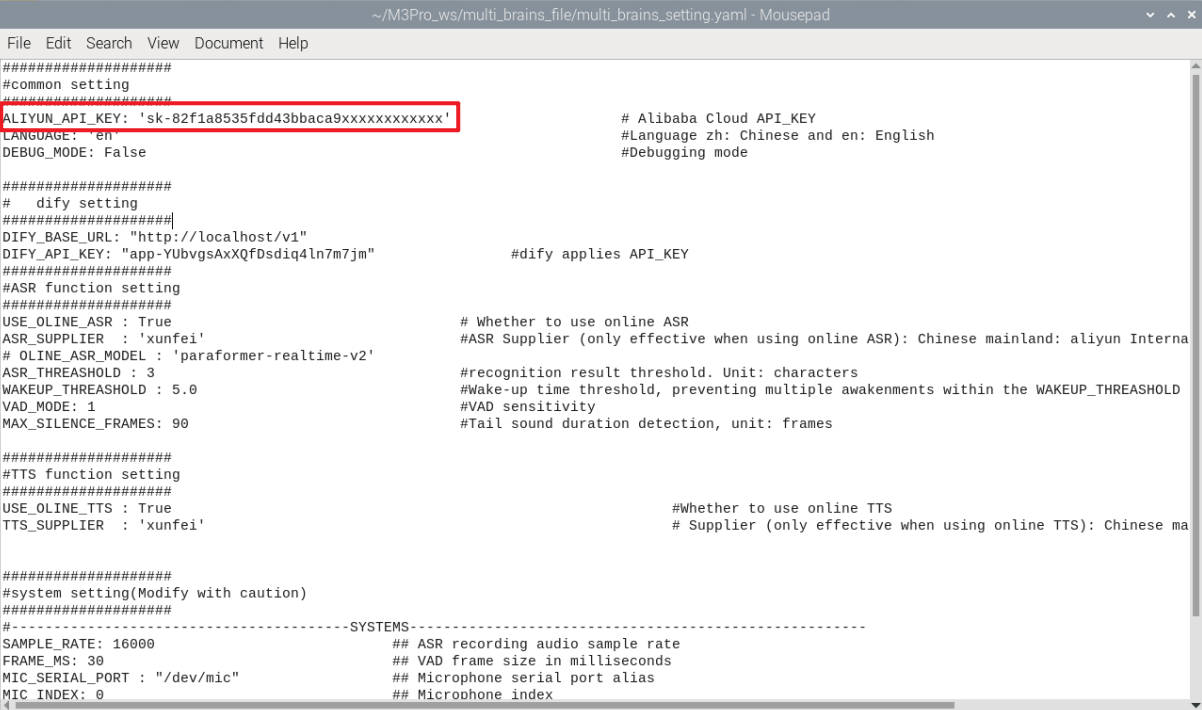Open the View menu
1202x710 pixels.
click(x=163, y=43)
